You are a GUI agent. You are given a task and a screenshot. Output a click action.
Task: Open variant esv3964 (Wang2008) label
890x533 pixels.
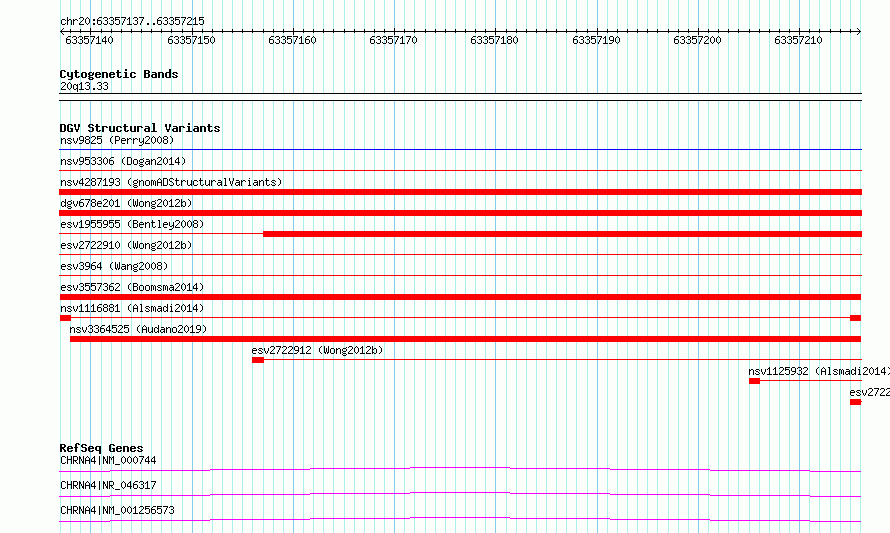click(114, 266)
